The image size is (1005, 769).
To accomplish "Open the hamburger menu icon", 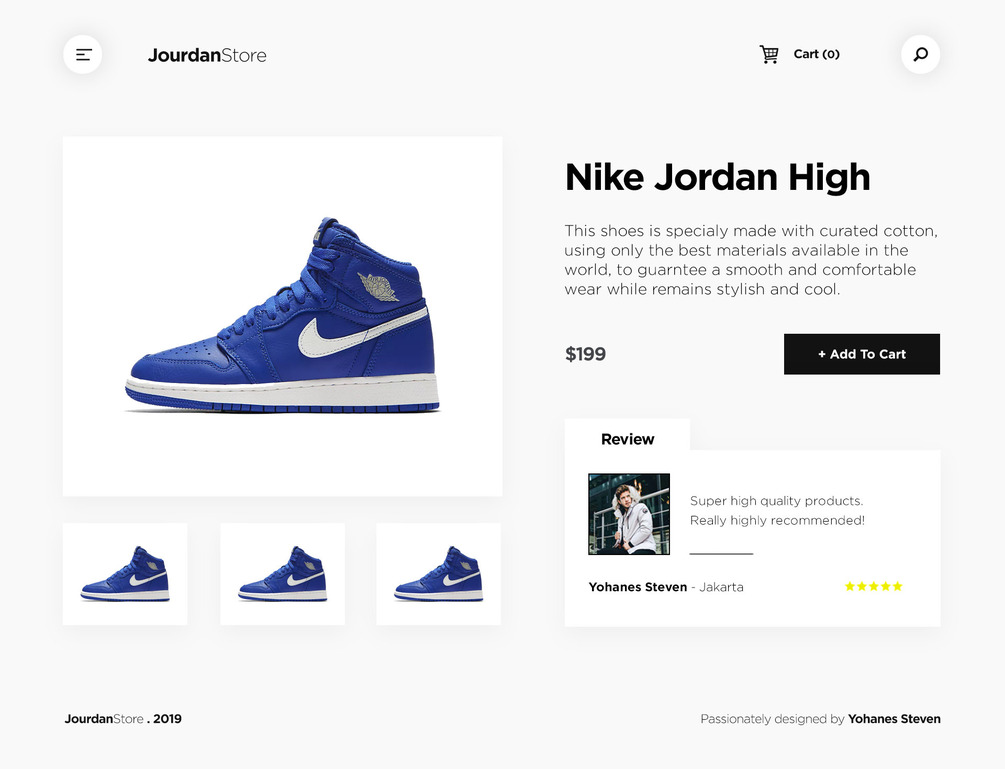I will coord(83,54).
